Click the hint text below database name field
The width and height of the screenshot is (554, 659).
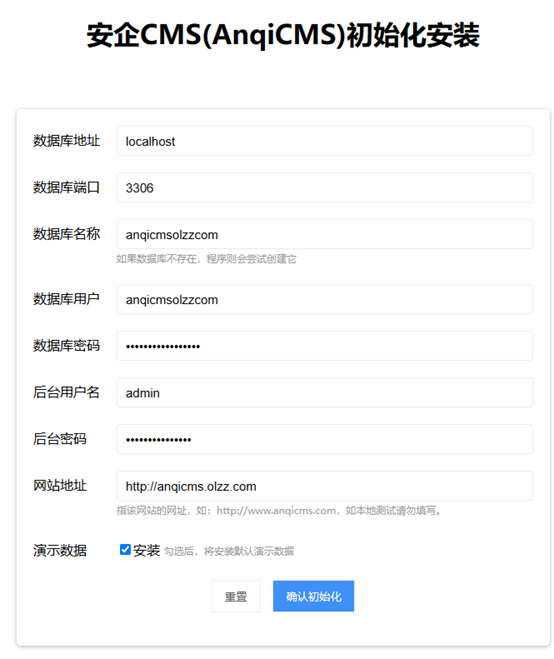[x=206, y=259]
